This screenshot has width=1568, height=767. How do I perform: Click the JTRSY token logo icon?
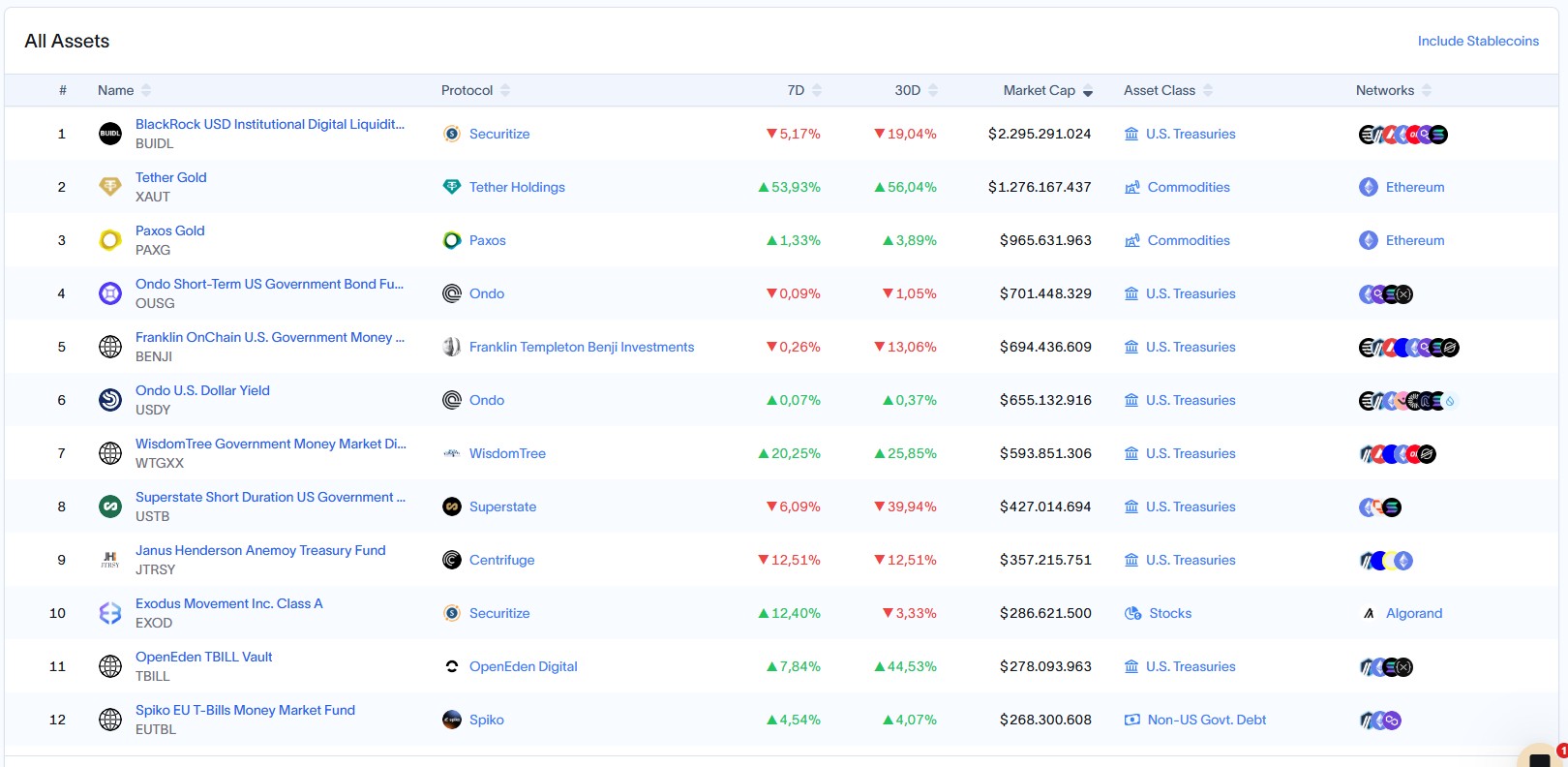click(x=110, y=560)
